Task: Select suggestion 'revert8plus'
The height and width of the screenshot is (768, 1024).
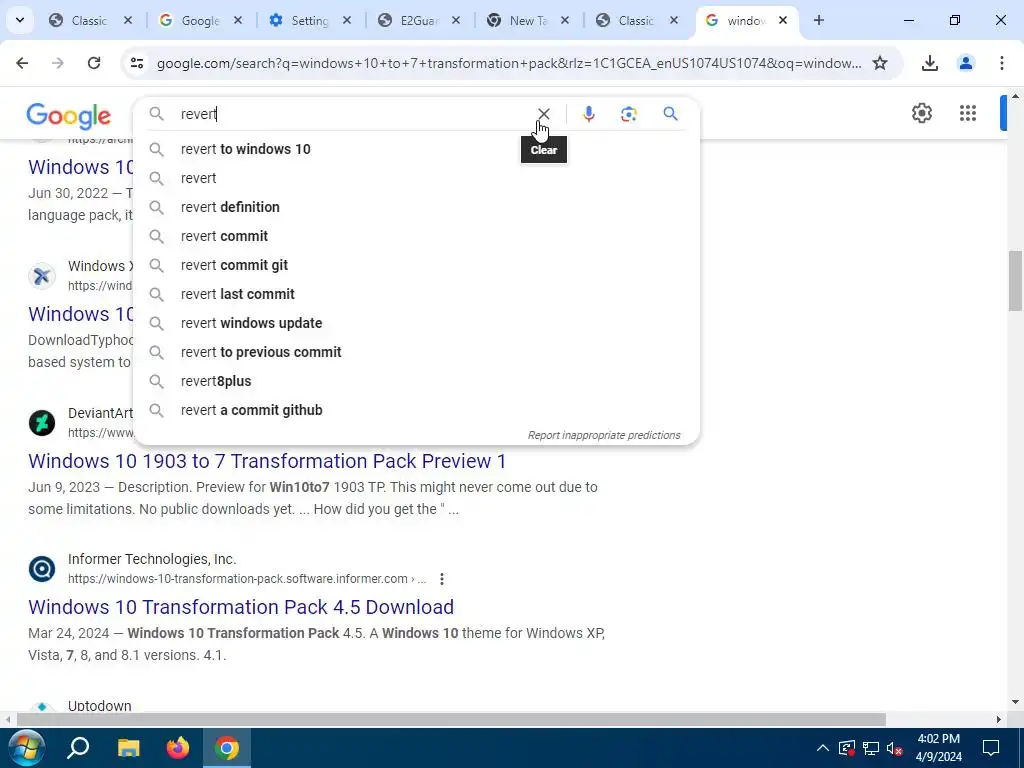Action: 416,381
